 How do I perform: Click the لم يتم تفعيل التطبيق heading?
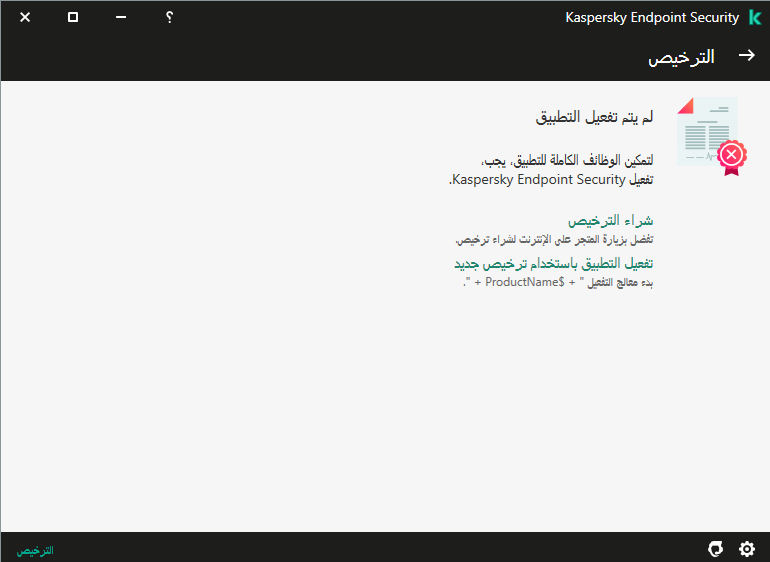pos(594,117)
